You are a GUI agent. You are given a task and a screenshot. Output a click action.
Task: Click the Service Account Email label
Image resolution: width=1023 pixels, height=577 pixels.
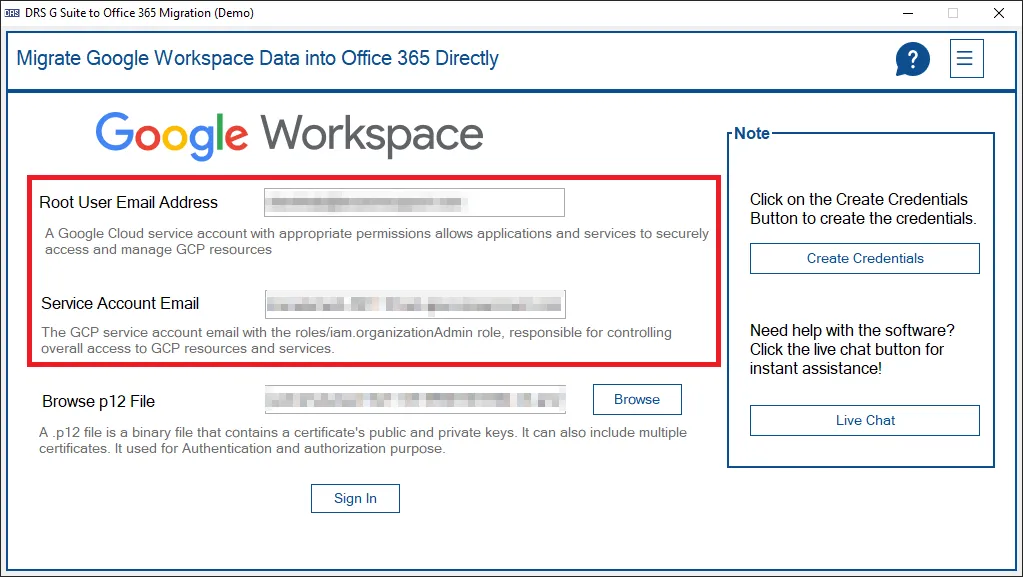[120, 303]
